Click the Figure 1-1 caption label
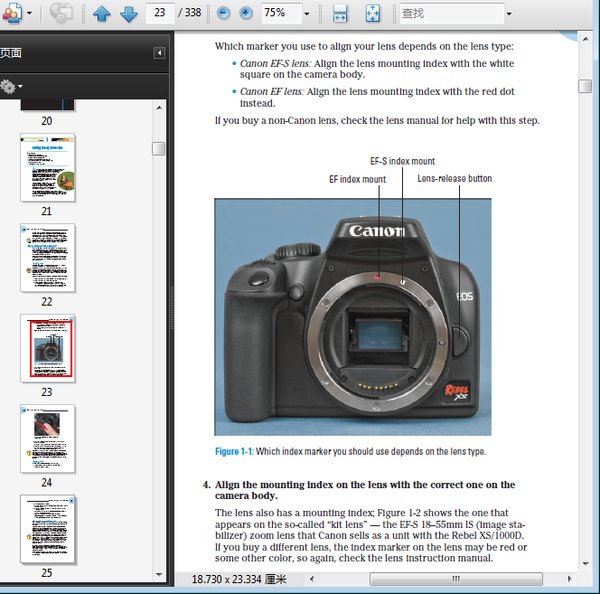The height and width of the screenshot is (594, 600). point(234,451)
